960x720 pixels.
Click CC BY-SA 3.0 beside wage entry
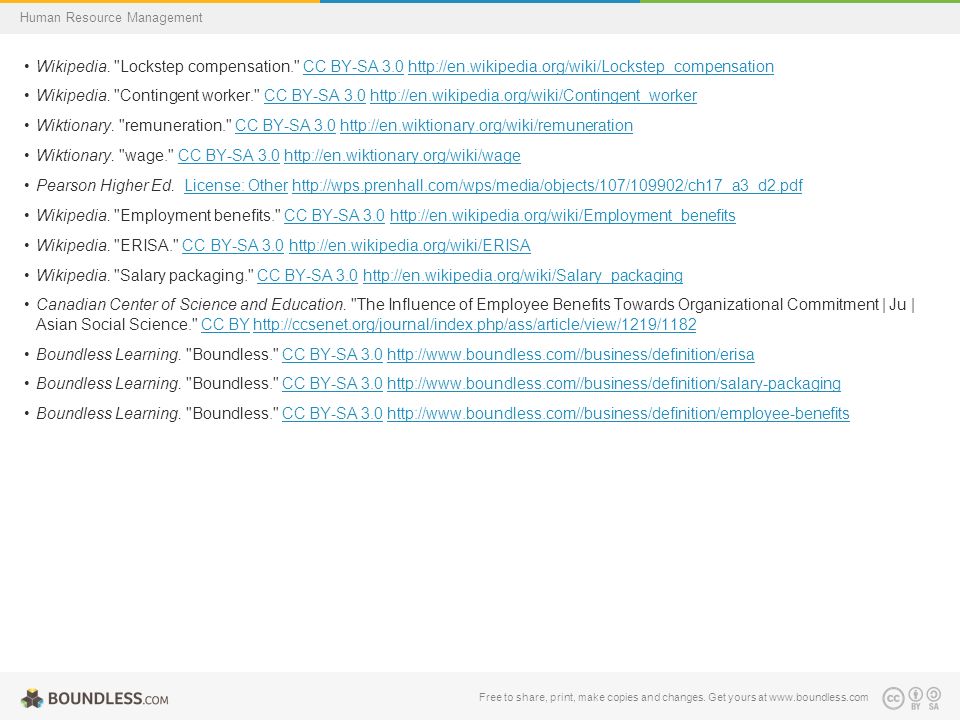coord(229,156)
